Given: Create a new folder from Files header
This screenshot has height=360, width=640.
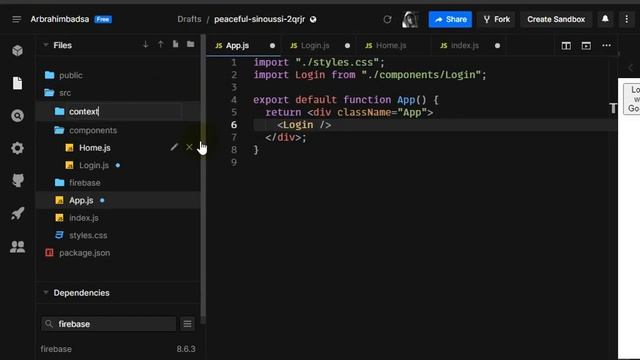Looking at the screenshot, I should coord(191,44).
